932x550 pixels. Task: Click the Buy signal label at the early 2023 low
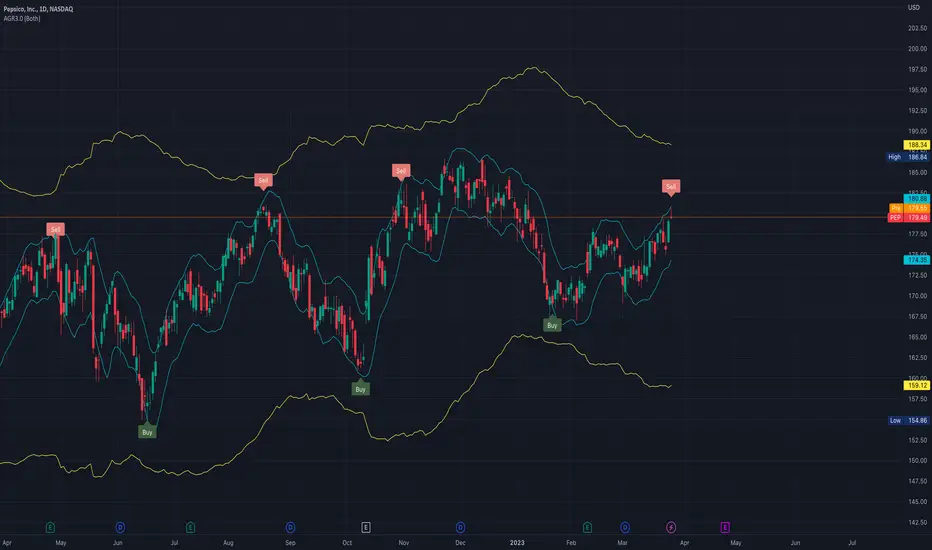click(552, 325)
